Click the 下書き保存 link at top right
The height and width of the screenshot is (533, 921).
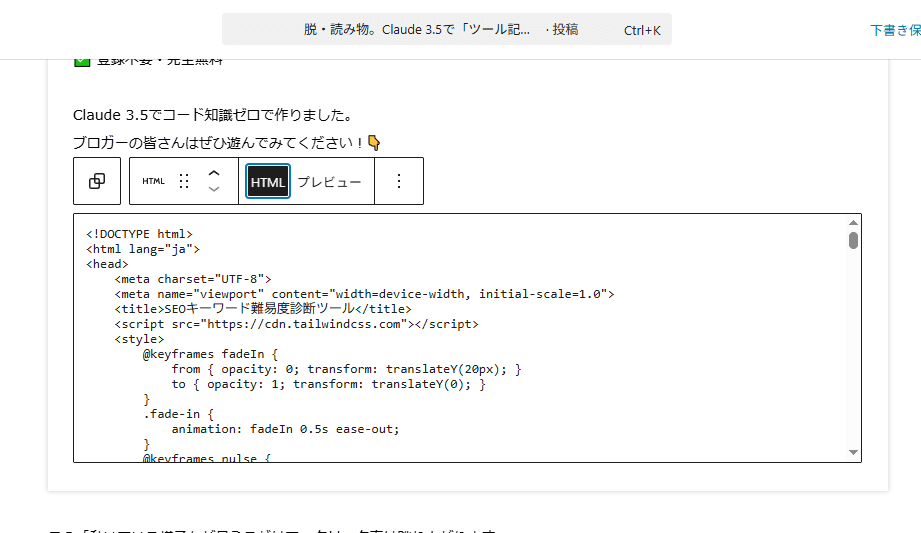pyautogui.click(x=894, y=30)
